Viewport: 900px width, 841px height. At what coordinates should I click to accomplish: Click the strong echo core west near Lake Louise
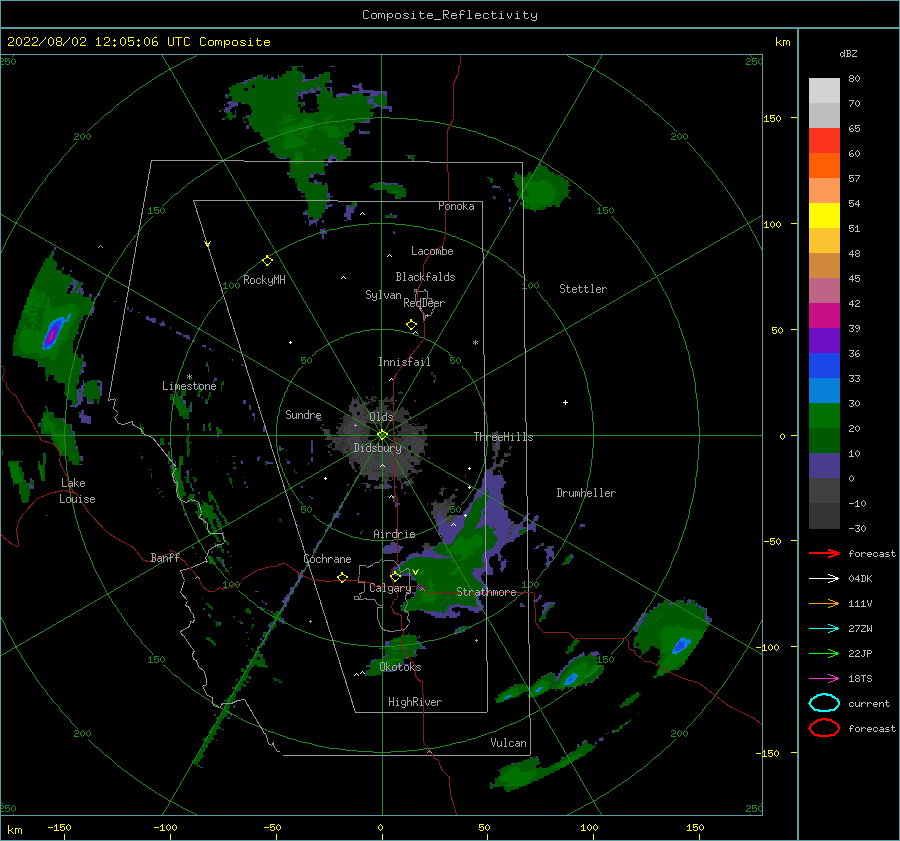pos(52,334)
